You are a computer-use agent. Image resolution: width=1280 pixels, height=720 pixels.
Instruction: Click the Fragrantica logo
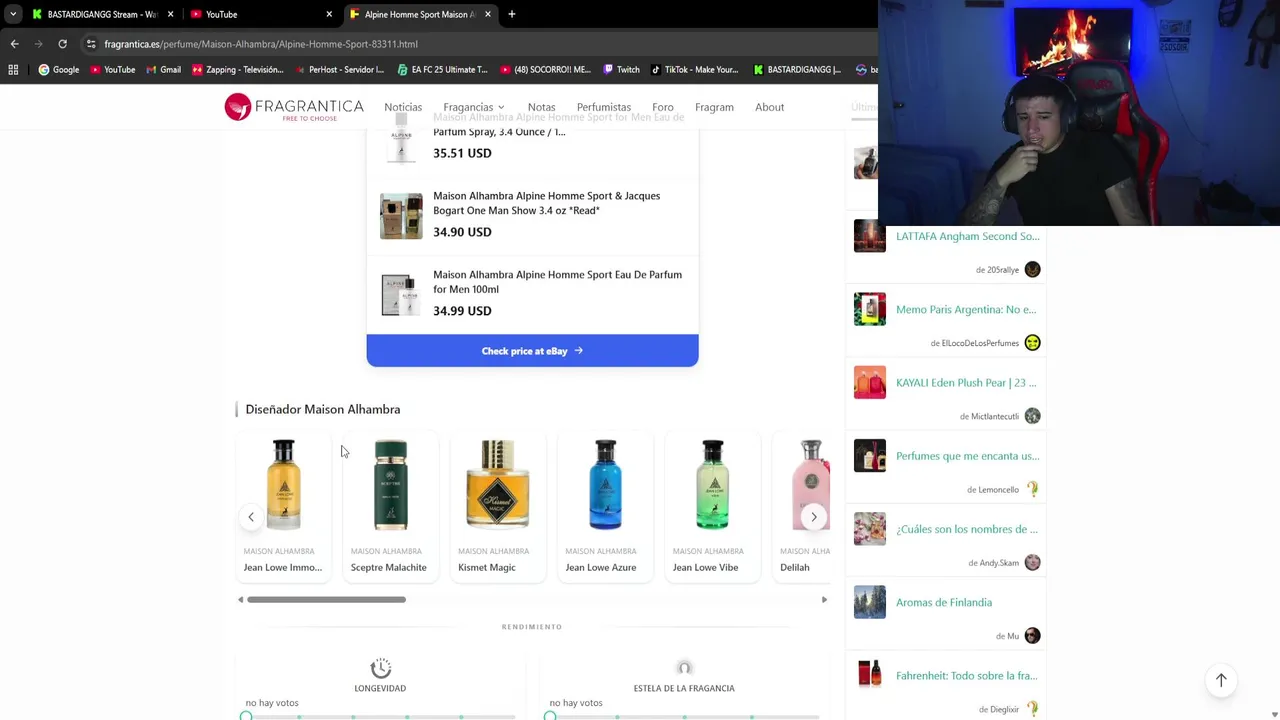(294, 107)
